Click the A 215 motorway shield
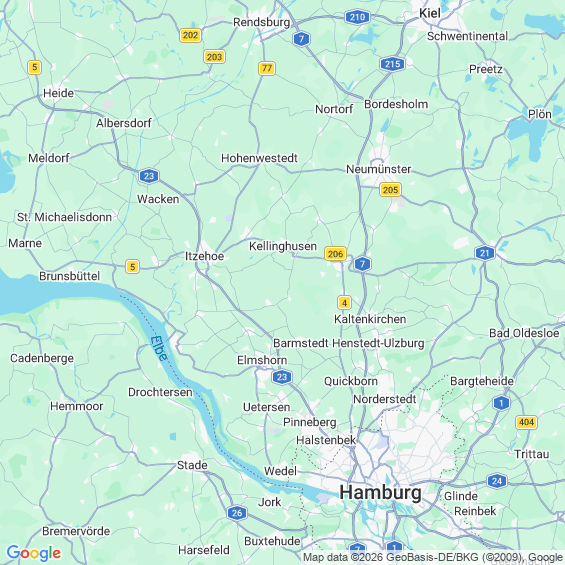 point(392,64)
